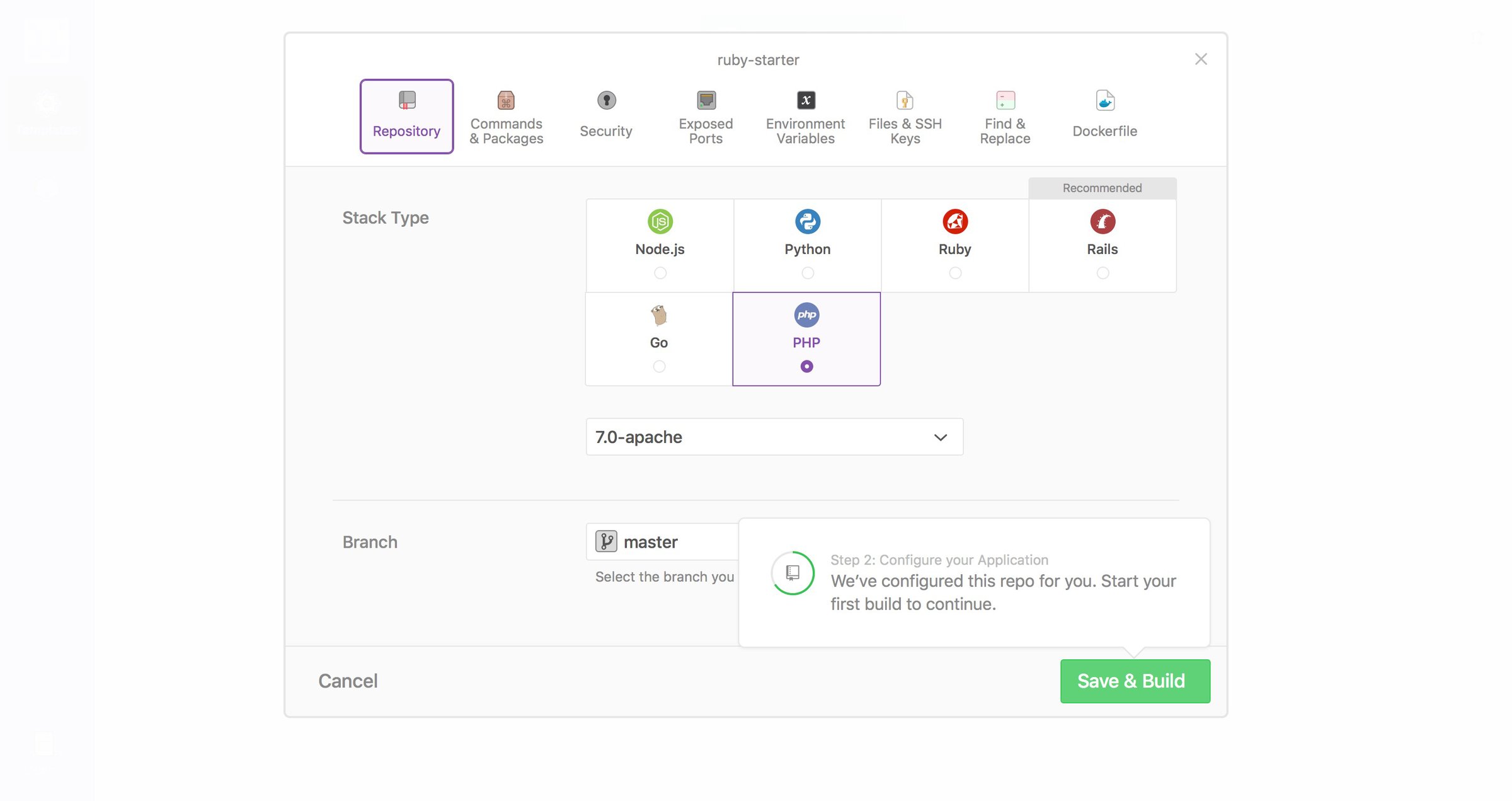The image size is (1512, 801).
Task: Click the Exposed Ports monitor icon
Action: click(x=706, y=100)
